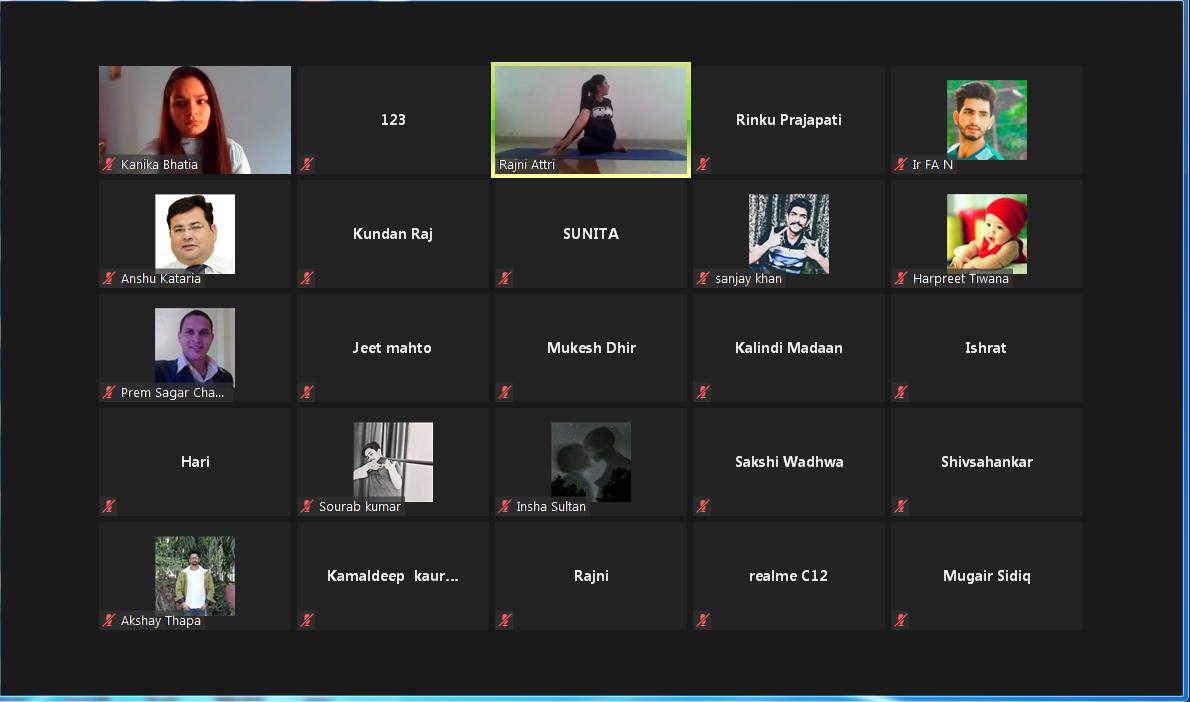Viewport: 1190px width, 702px height.
Task: Click Ir FA N's profile picture
Action: [987, 120]
